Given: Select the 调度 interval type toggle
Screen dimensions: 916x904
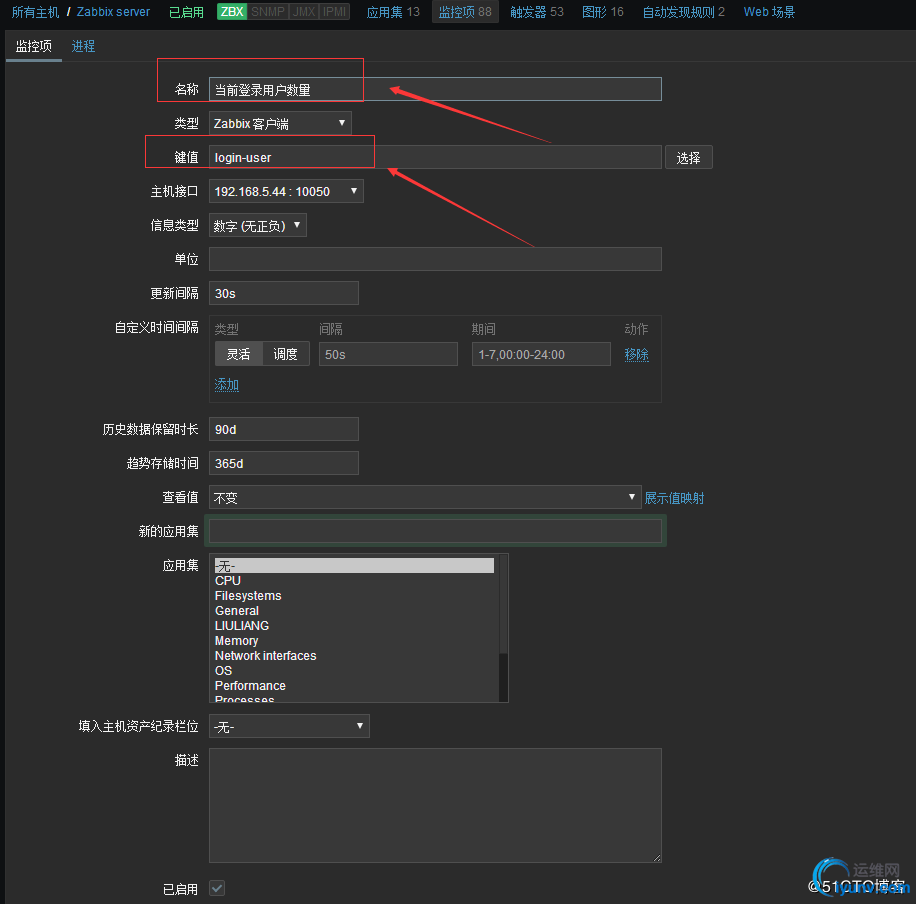Looking at the screenshot, I should [x=286, y=354].
